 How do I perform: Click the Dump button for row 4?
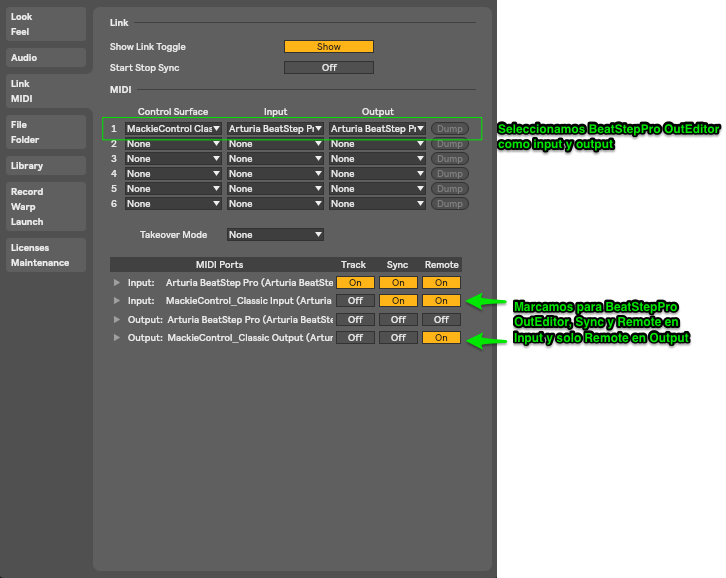(450, 174)
